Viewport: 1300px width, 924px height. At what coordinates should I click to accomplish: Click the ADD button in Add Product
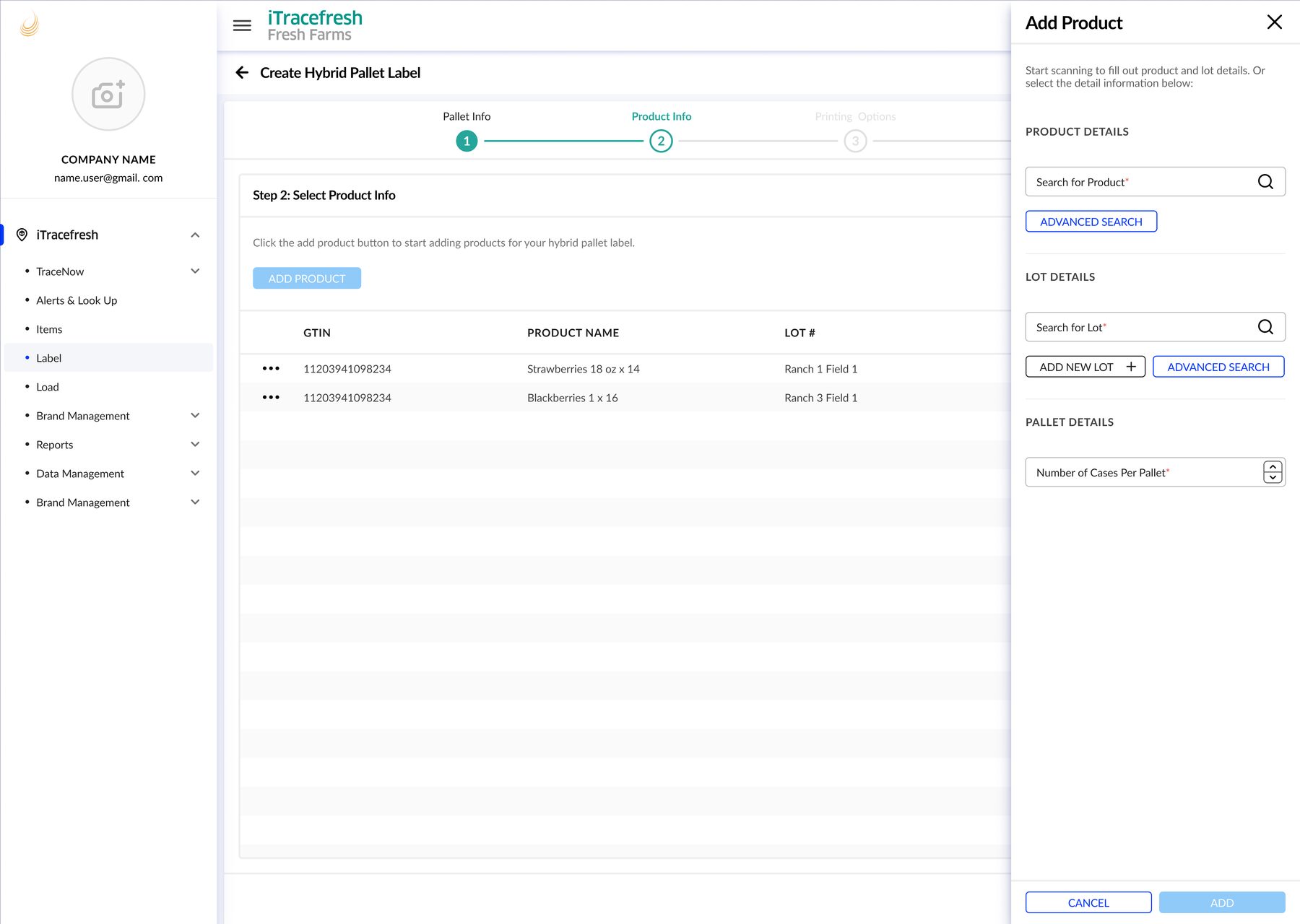click(1222, 902)
